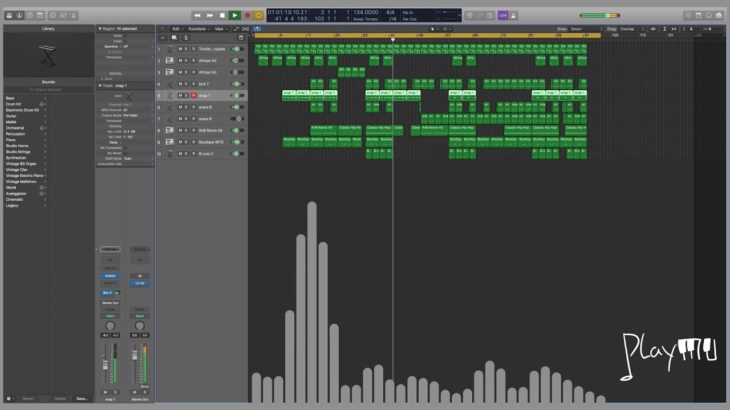Image resolution: width=730 pixels, height=410 pixels.
Task: Collapse the Track snap 1 disclosure triangle
Action: [100, 86]
